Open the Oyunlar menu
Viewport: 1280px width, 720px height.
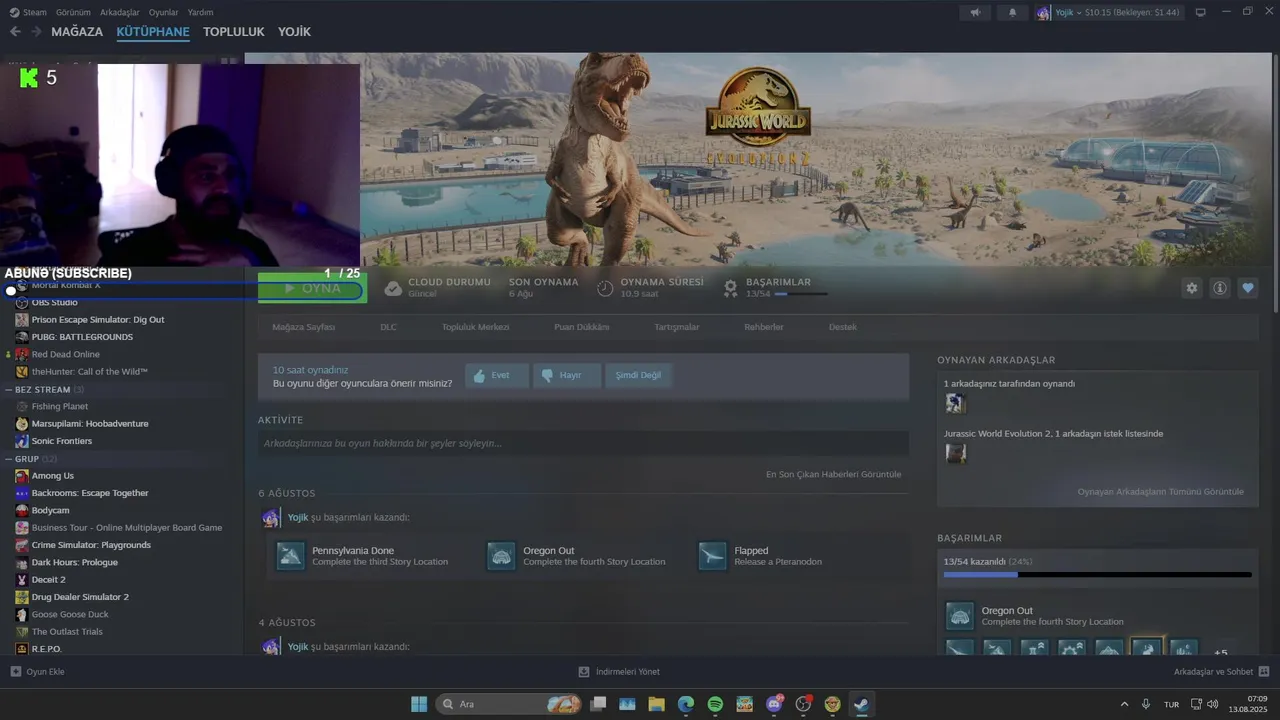pyautogui.click(x=163, y=12)
